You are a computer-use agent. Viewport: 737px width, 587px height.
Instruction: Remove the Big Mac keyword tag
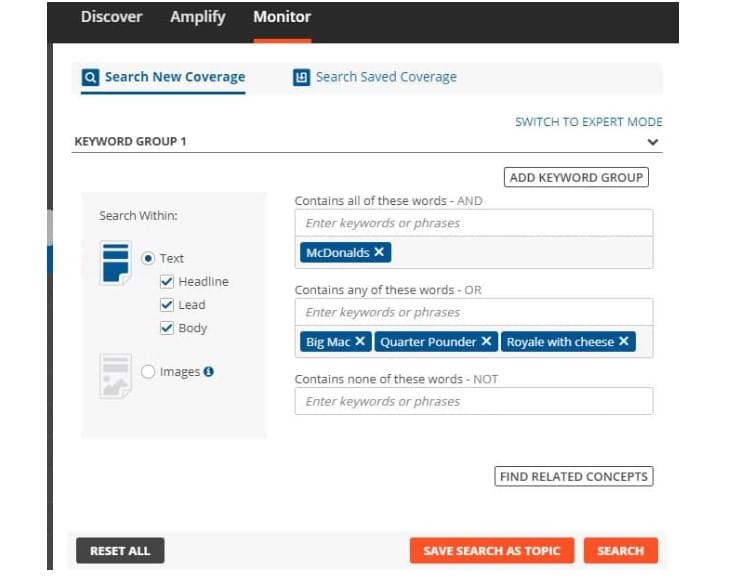[x=360, y=342]
